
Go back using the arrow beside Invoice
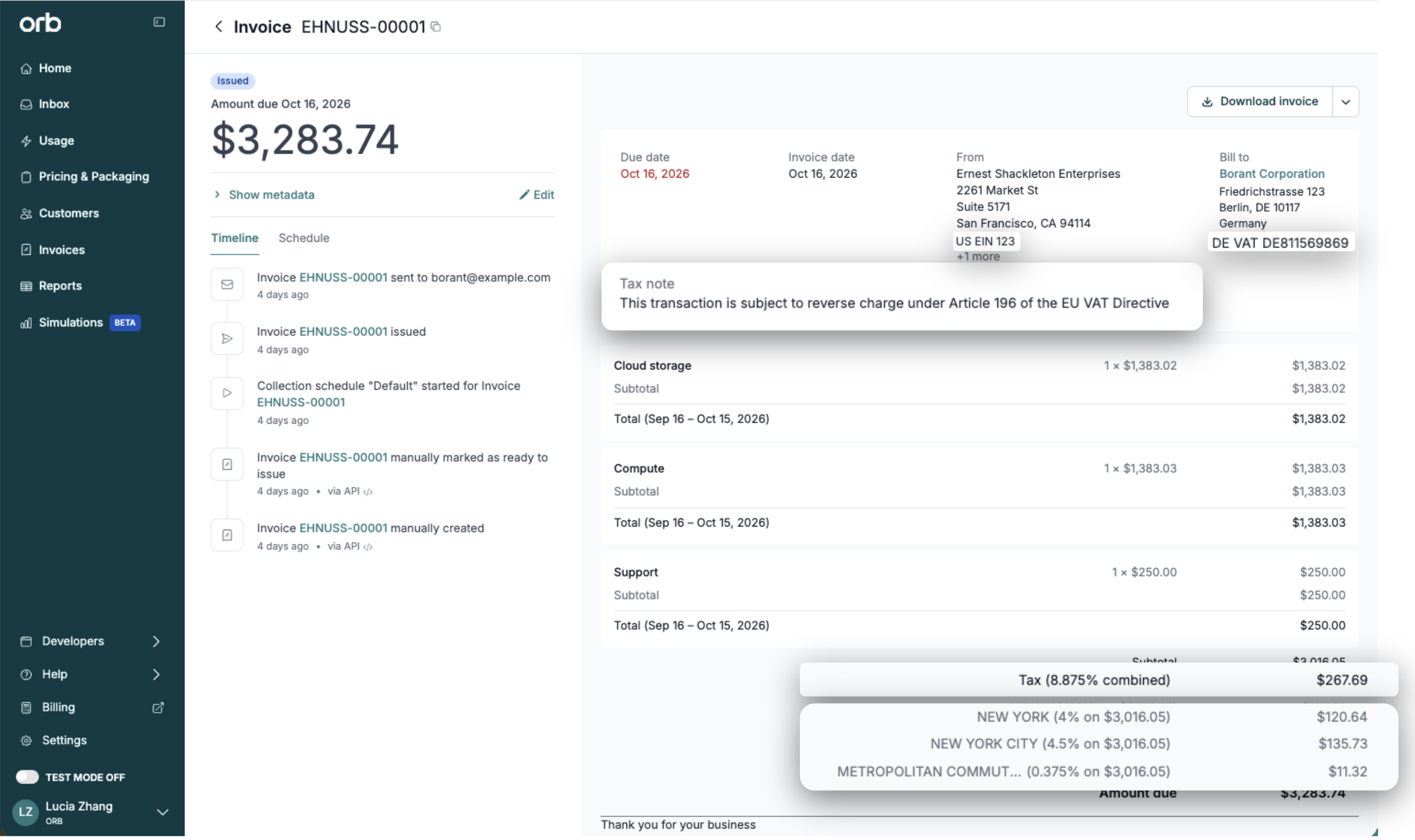tap(219, 27)
